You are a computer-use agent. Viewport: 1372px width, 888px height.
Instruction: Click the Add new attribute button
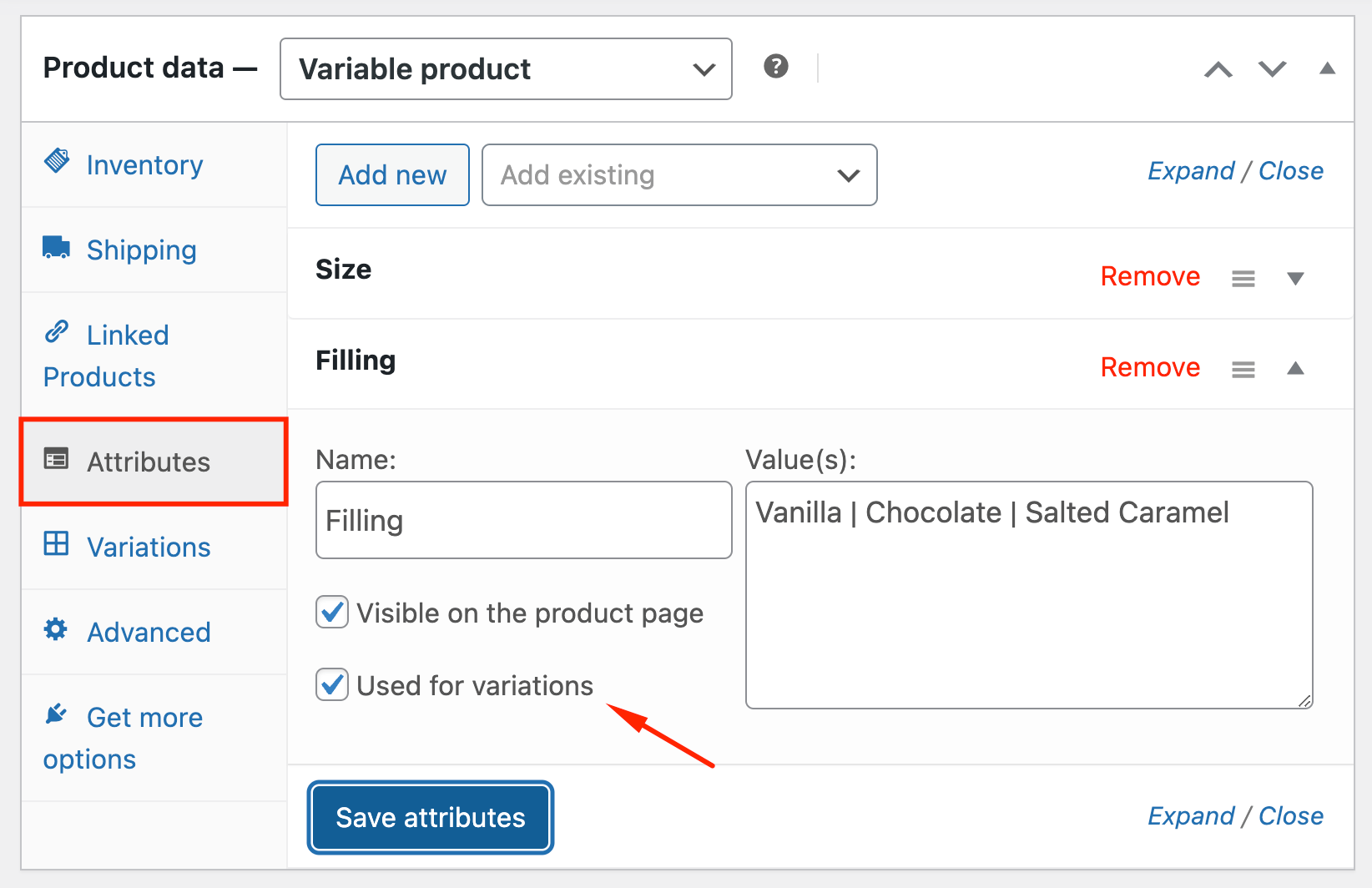(392, 175)
